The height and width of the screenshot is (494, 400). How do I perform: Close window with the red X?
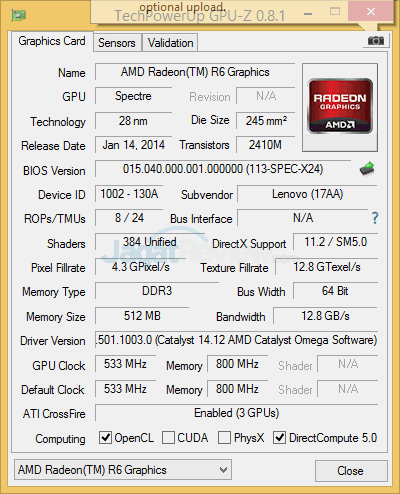point(370,12)
